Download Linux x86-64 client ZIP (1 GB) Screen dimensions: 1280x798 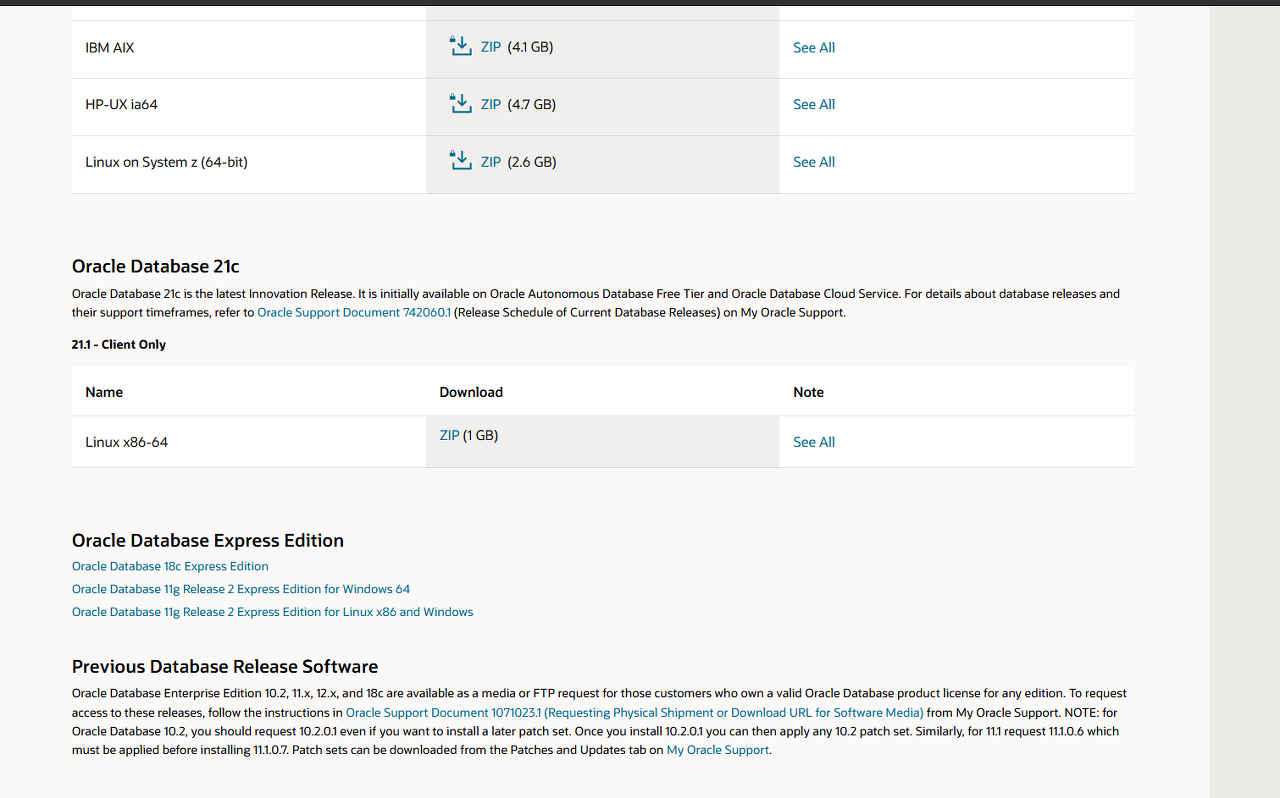click(x=449, y=435)
